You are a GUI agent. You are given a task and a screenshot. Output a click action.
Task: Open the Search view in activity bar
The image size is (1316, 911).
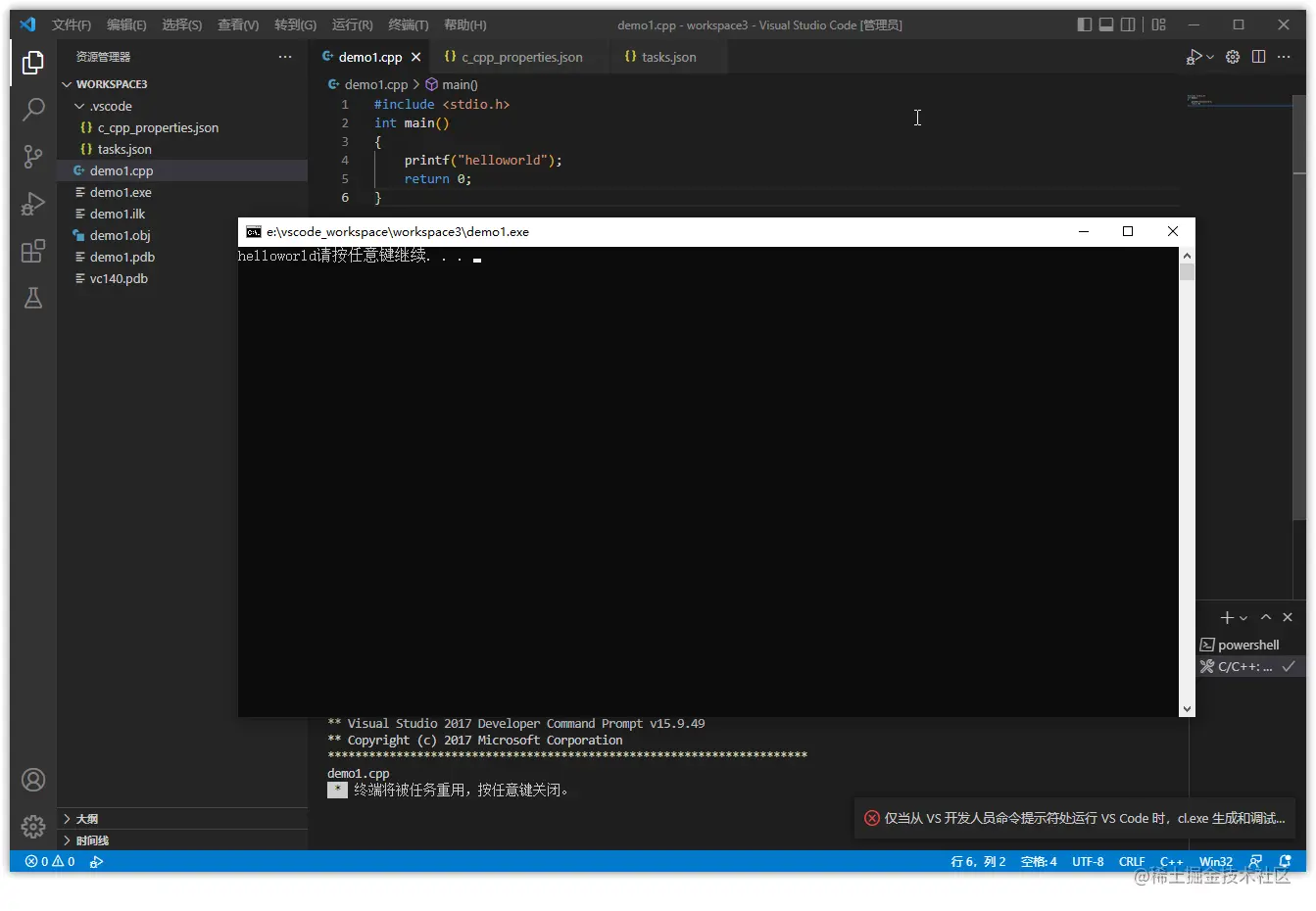(x=33, y=109)
